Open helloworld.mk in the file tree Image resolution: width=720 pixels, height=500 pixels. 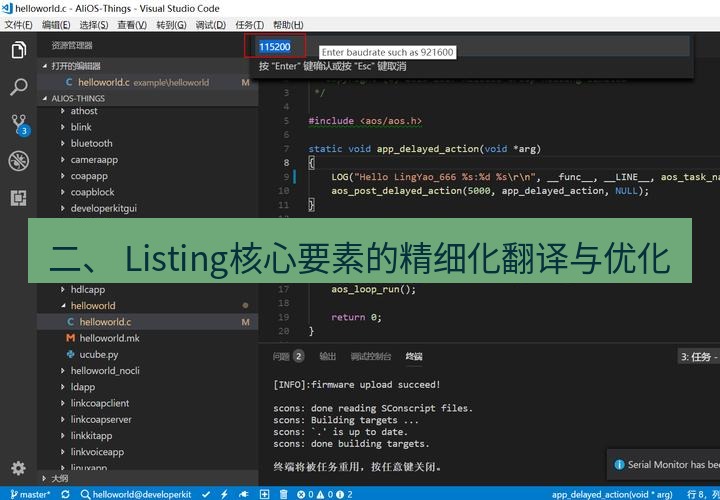147,338
